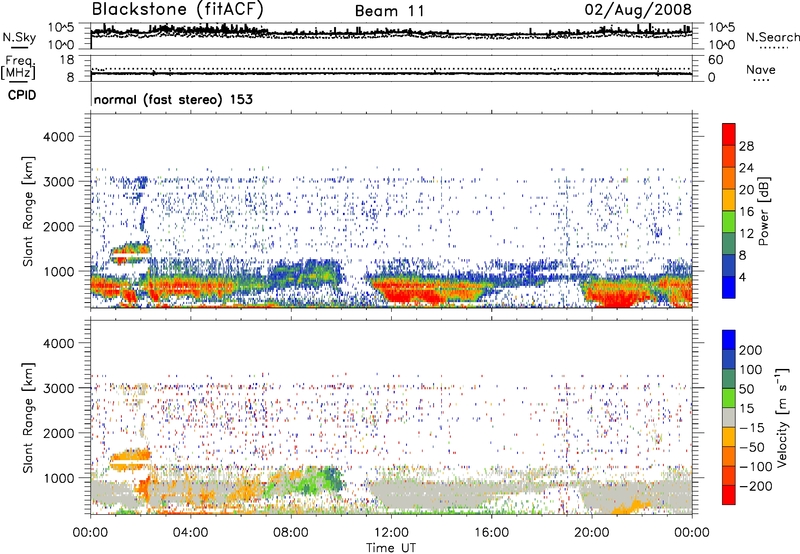The image size is (800, 554).
Task: Click the 'normal (fast stereo) 153' text
Action: point(173,99)
